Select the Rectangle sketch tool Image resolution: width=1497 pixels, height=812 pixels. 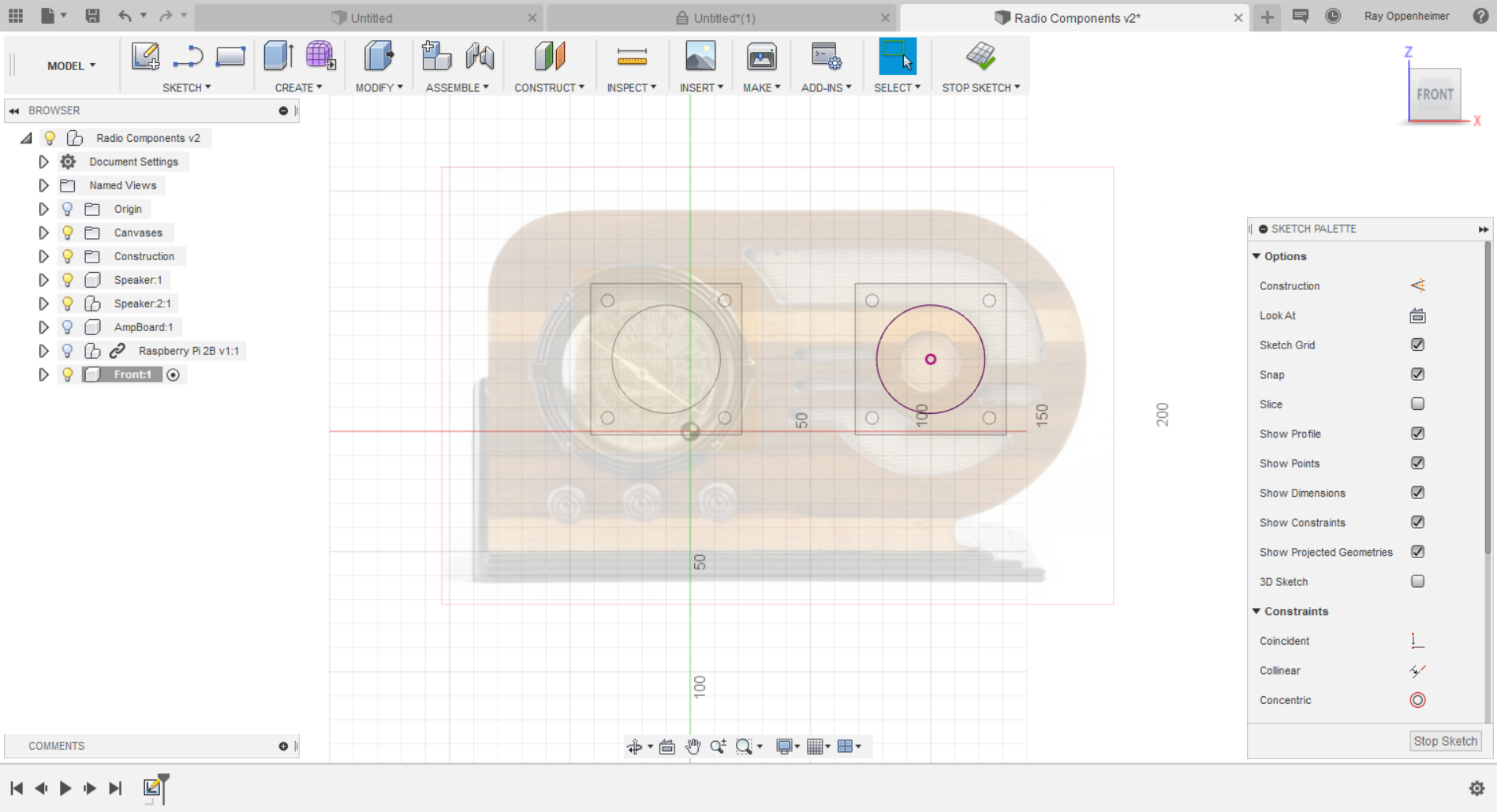[230, 56]
